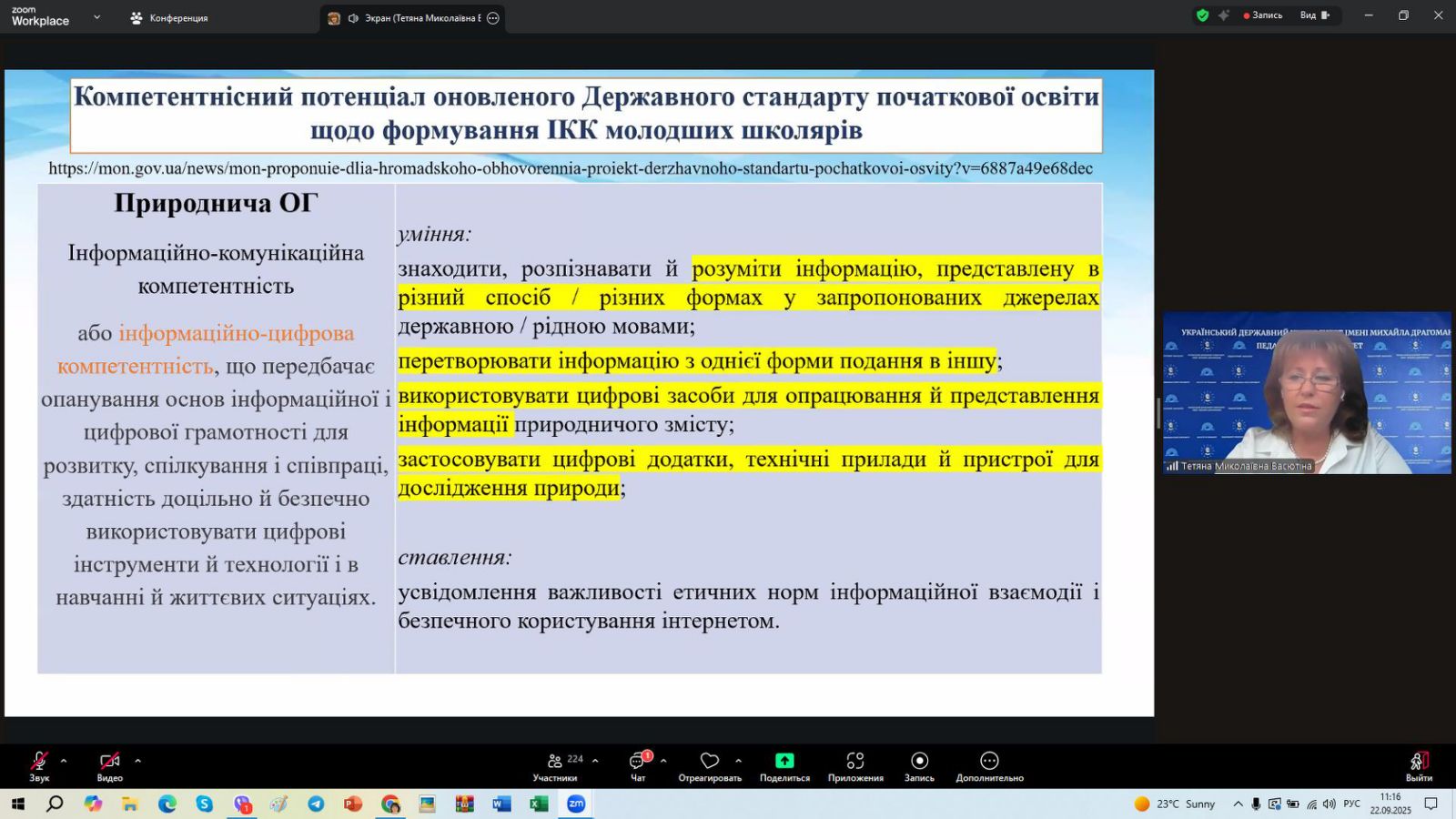The image size is (1456, 819).
Task: Open Microsoft Edge from the taskbar
Action: [x=167, y=804]
